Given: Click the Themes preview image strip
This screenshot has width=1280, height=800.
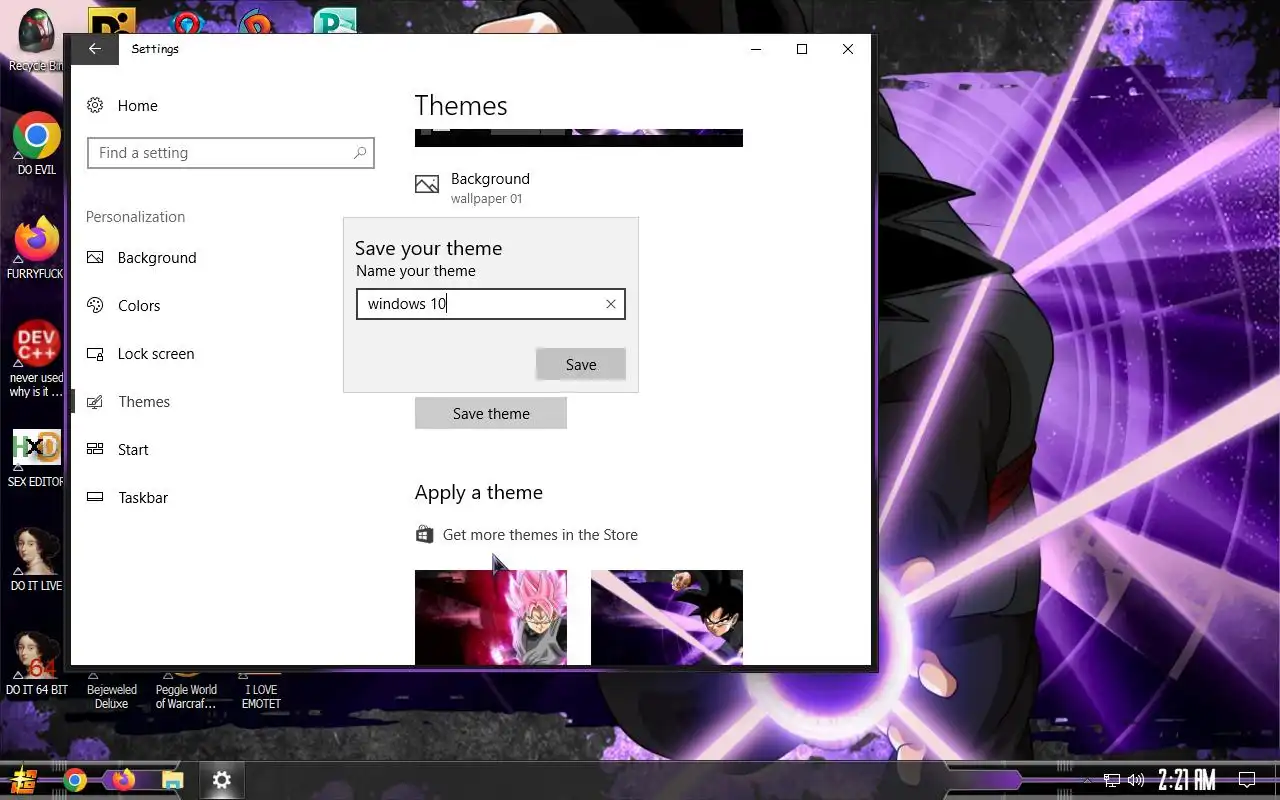Looking at the screenshot, I should click(579, 138).
